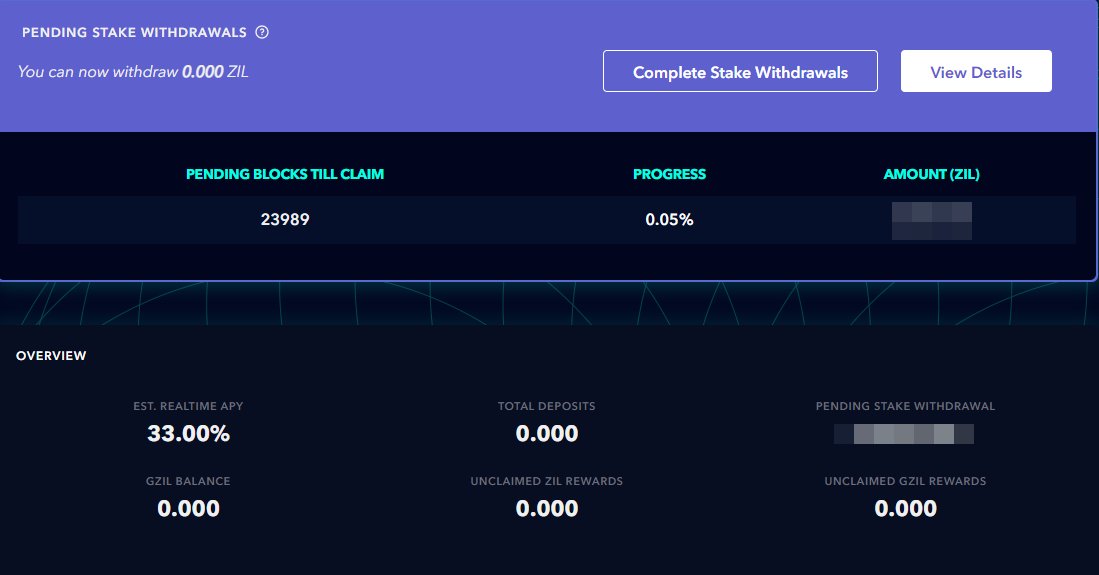This screenshot has width=1099, height=575.
Task: Click the Est. Realtime APY label
Action: [189, 406]
